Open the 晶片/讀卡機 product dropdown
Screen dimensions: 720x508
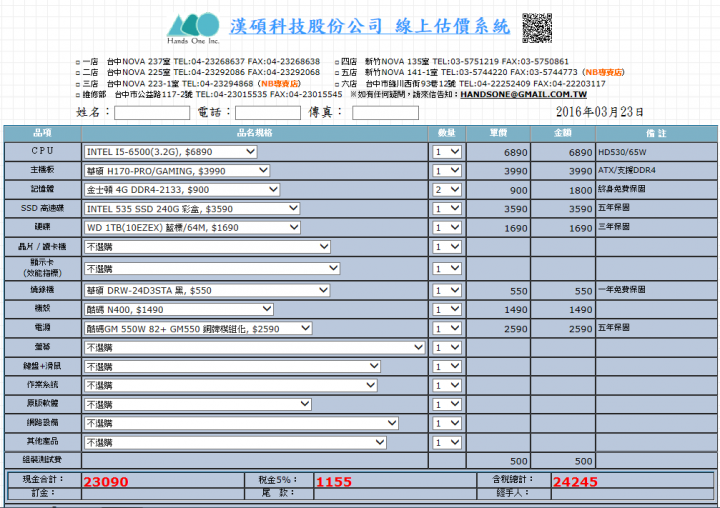coord(207,247)
